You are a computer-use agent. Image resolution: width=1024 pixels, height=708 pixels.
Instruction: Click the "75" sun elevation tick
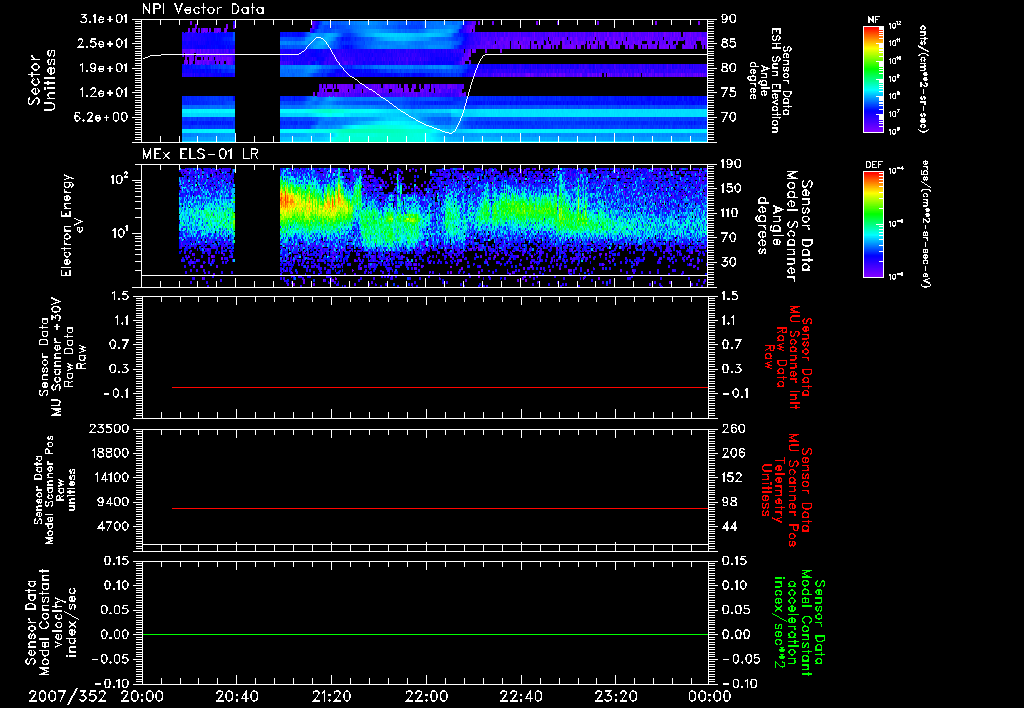729,93
